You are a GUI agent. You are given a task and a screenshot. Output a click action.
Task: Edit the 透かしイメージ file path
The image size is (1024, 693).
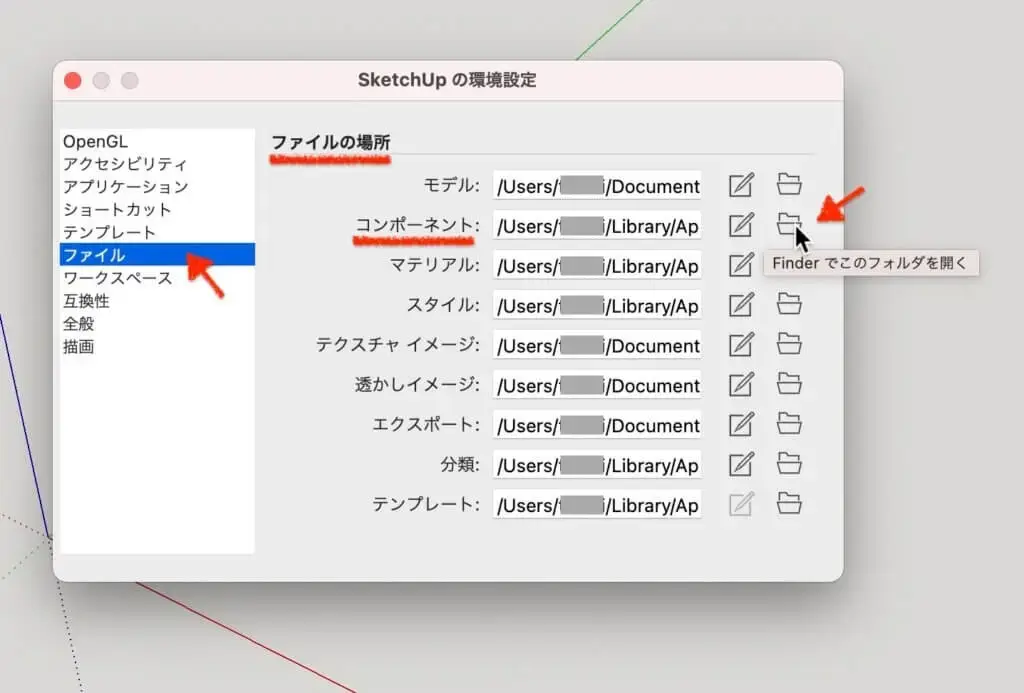click(741, 385)
